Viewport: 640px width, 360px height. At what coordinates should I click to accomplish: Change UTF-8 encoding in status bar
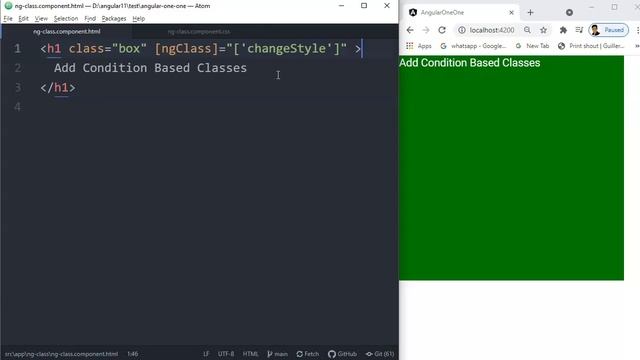click(x=226, y=354)
